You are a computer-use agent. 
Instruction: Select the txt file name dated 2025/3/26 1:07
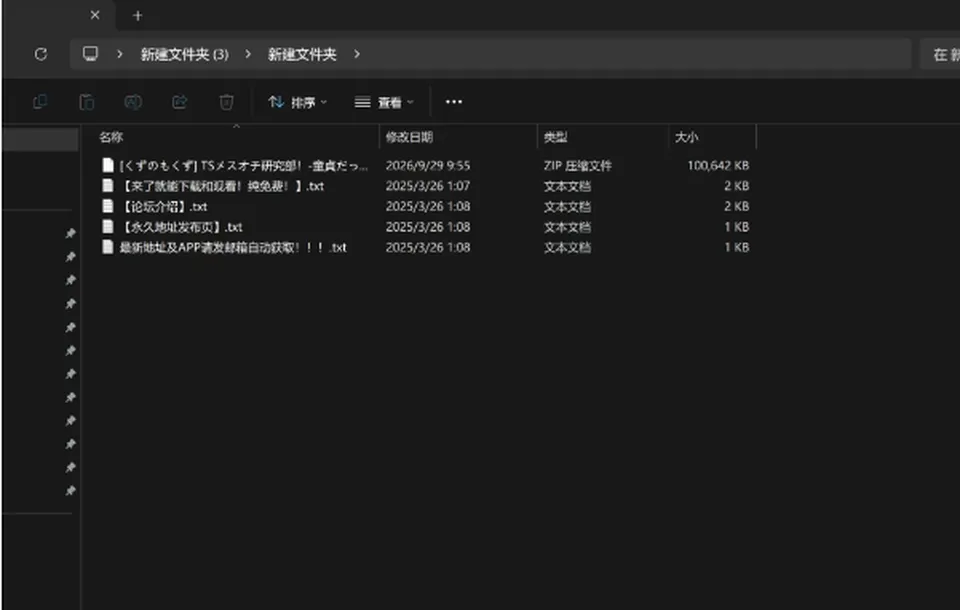222,186
